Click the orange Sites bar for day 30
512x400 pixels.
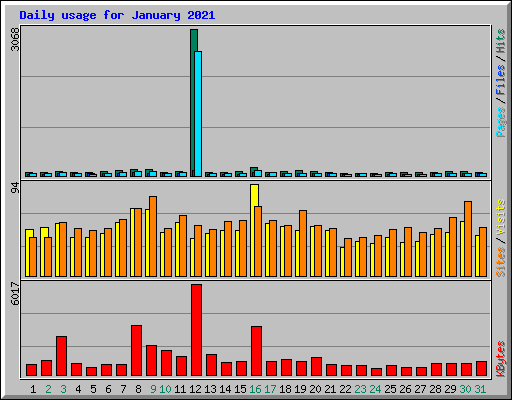pyautogui.click(x=468, y=239)
